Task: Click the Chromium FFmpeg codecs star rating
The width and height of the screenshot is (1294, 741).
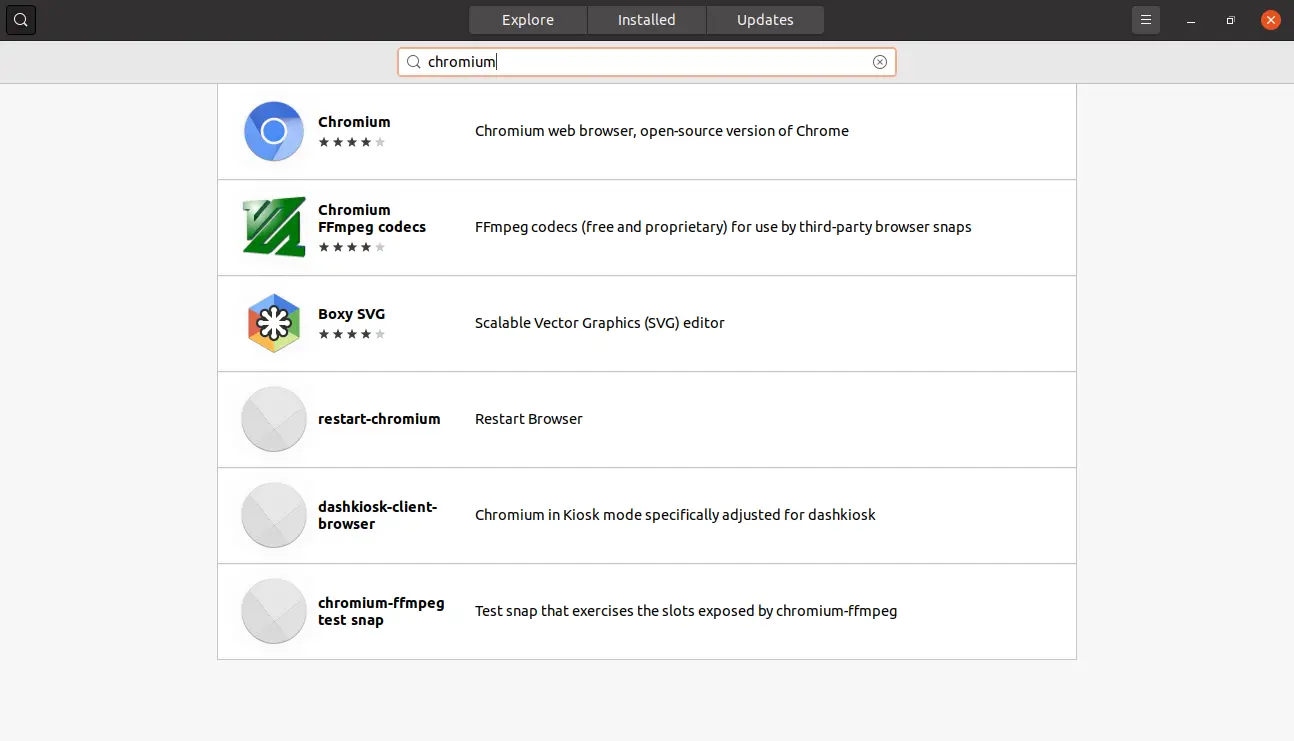Action: point(351,247)
